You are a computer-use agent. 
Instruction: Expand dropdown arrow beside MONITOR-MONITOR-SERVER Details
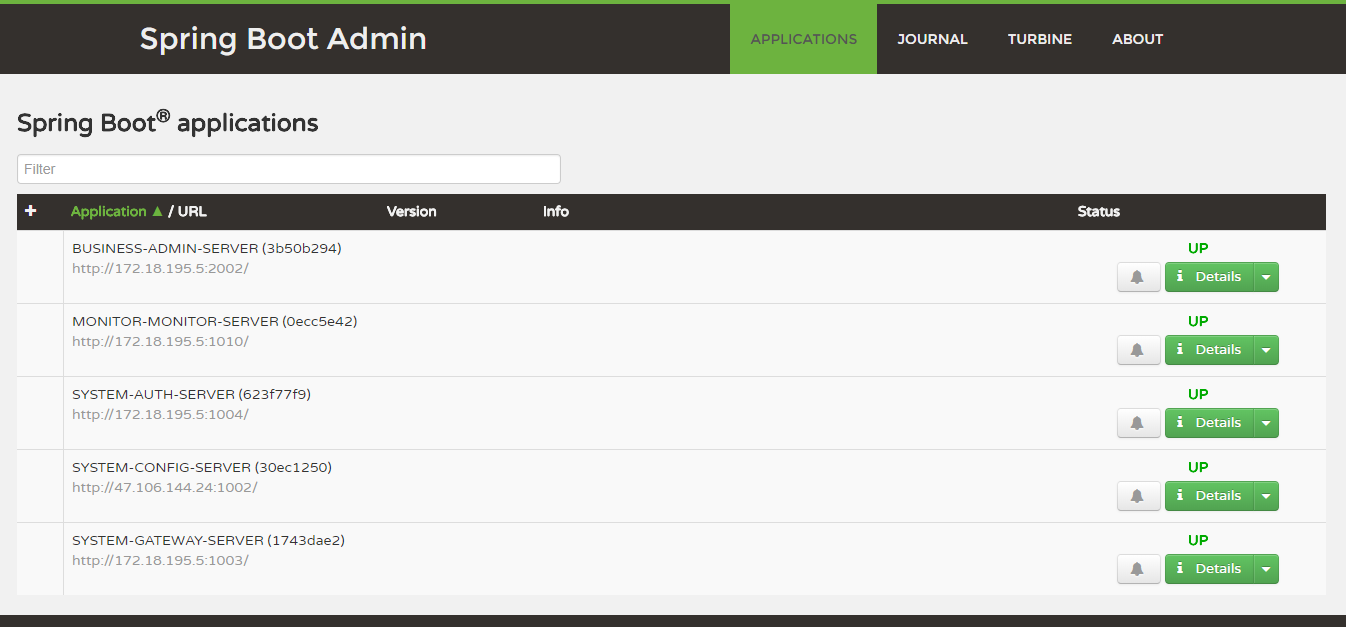(1266, 350)
